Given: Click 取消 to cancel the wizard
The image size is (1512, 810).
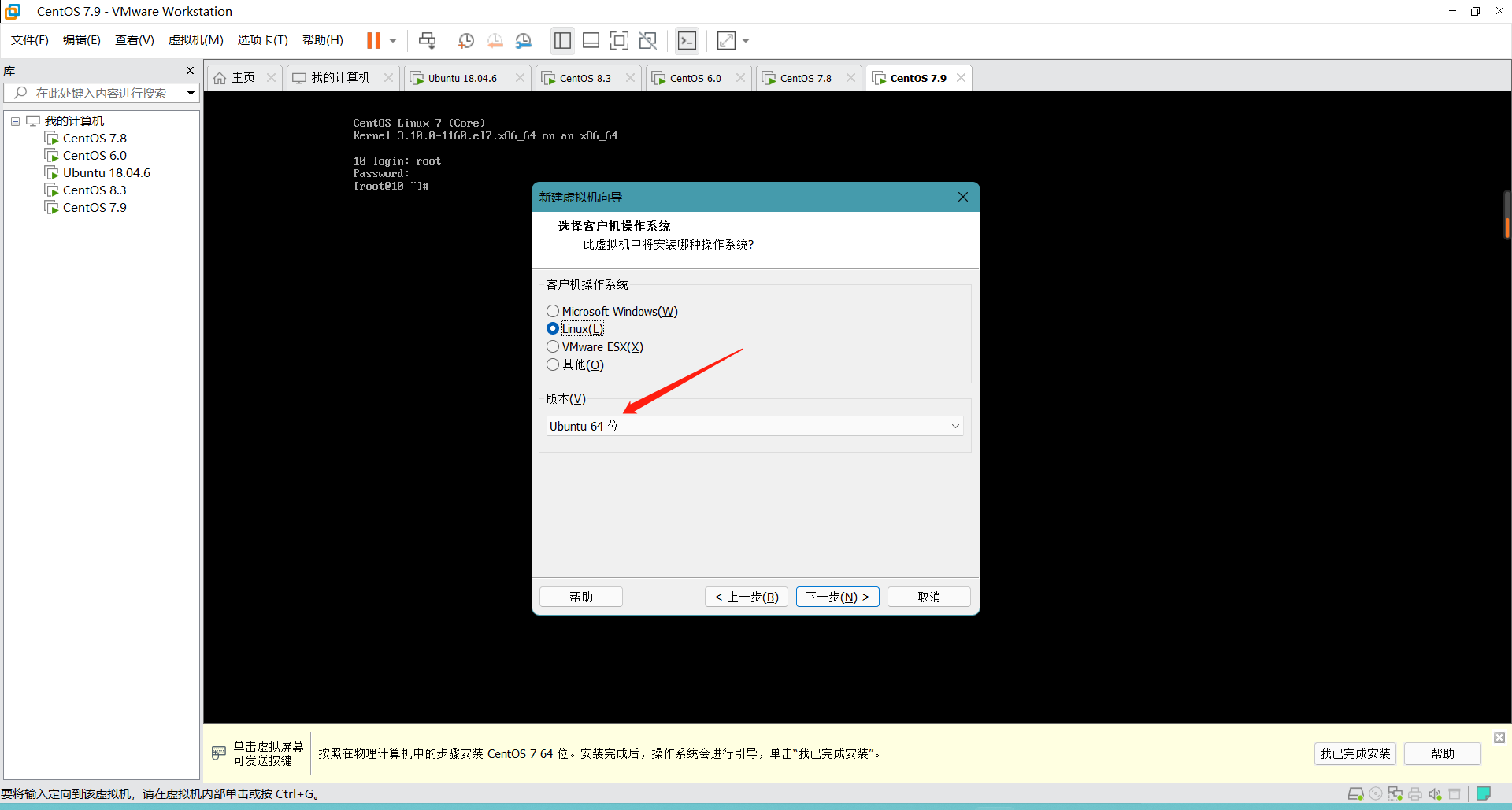Looking at the screenshot, I should [929, 597].
